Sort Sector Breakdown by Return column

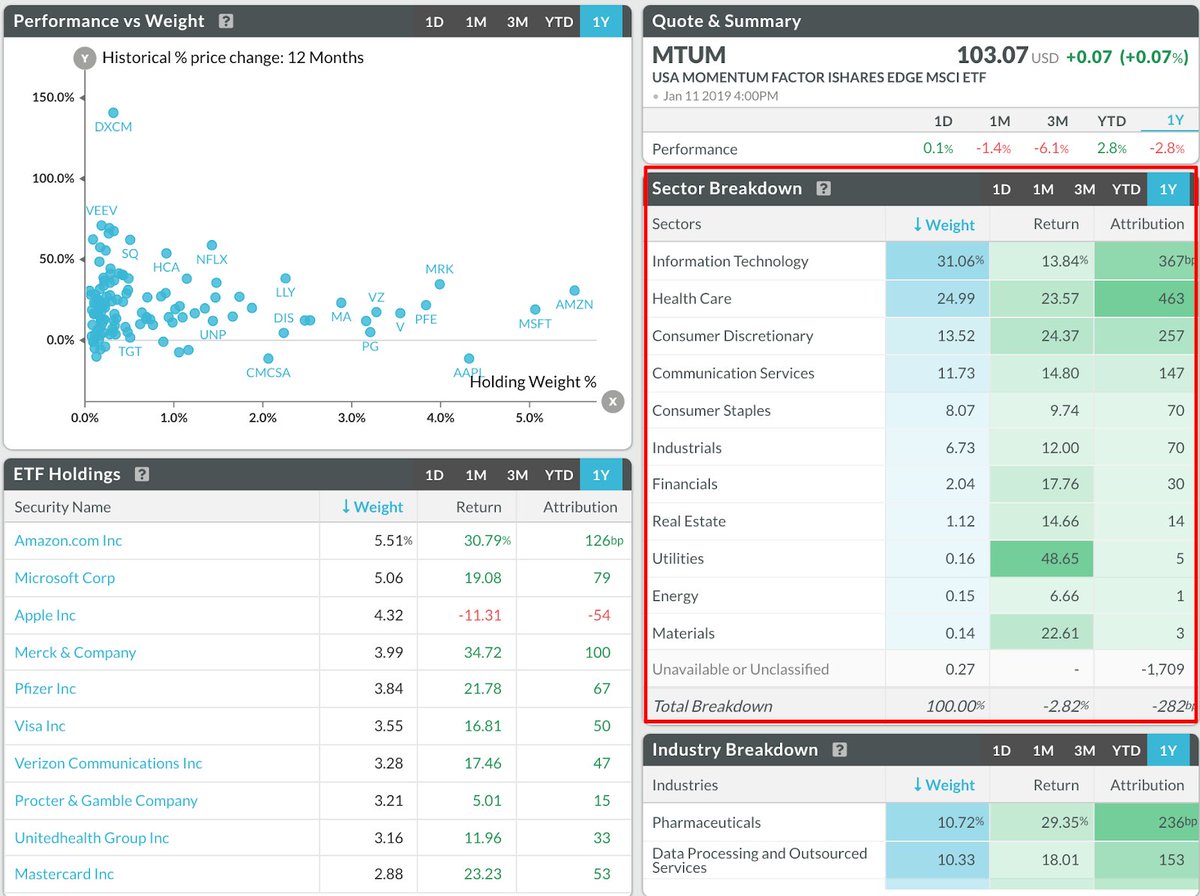[1056, 224]
